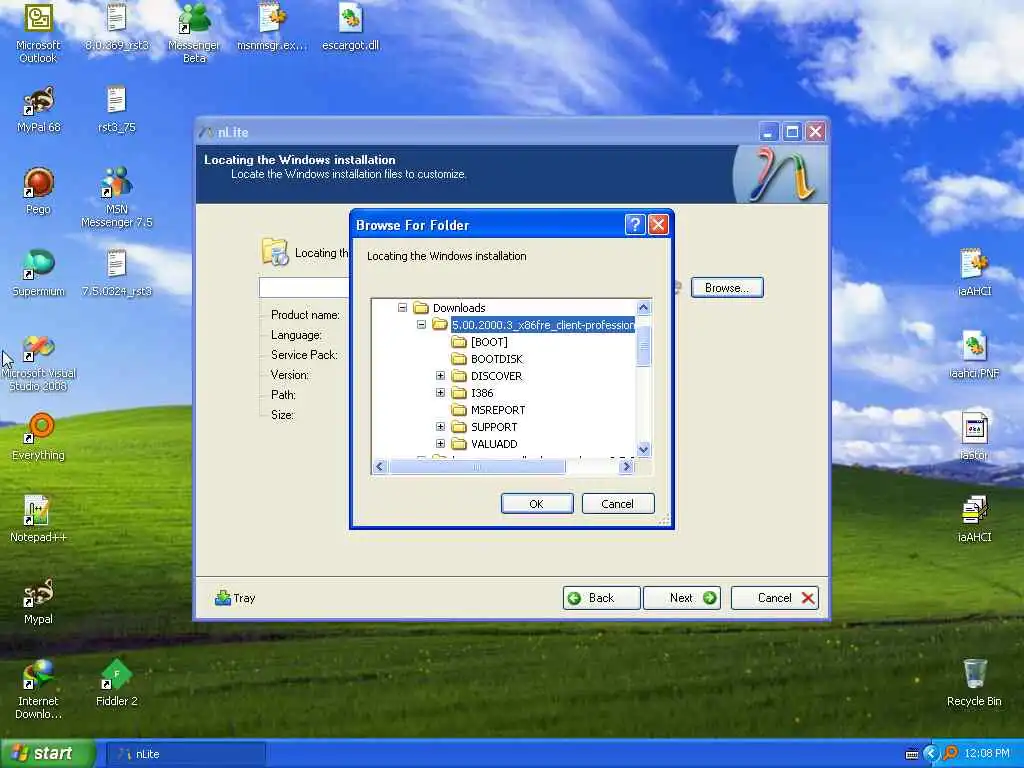Select iastor desktop file icon
This screenshot has width=1024, height=768.
pyautogui.click(x=974, y=438)
